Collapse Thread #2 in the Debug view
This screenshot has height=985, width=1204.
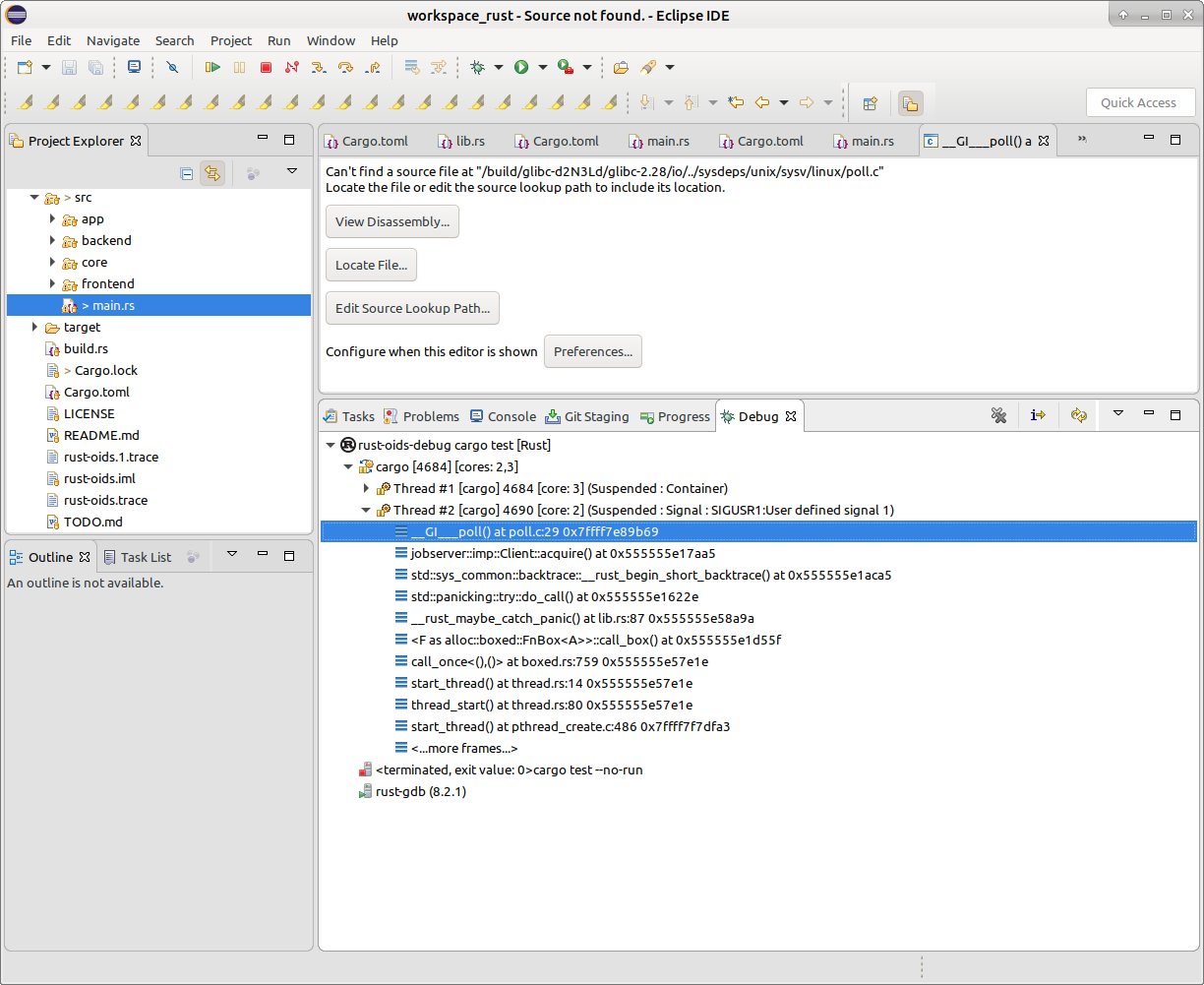(x=366, y=510)
